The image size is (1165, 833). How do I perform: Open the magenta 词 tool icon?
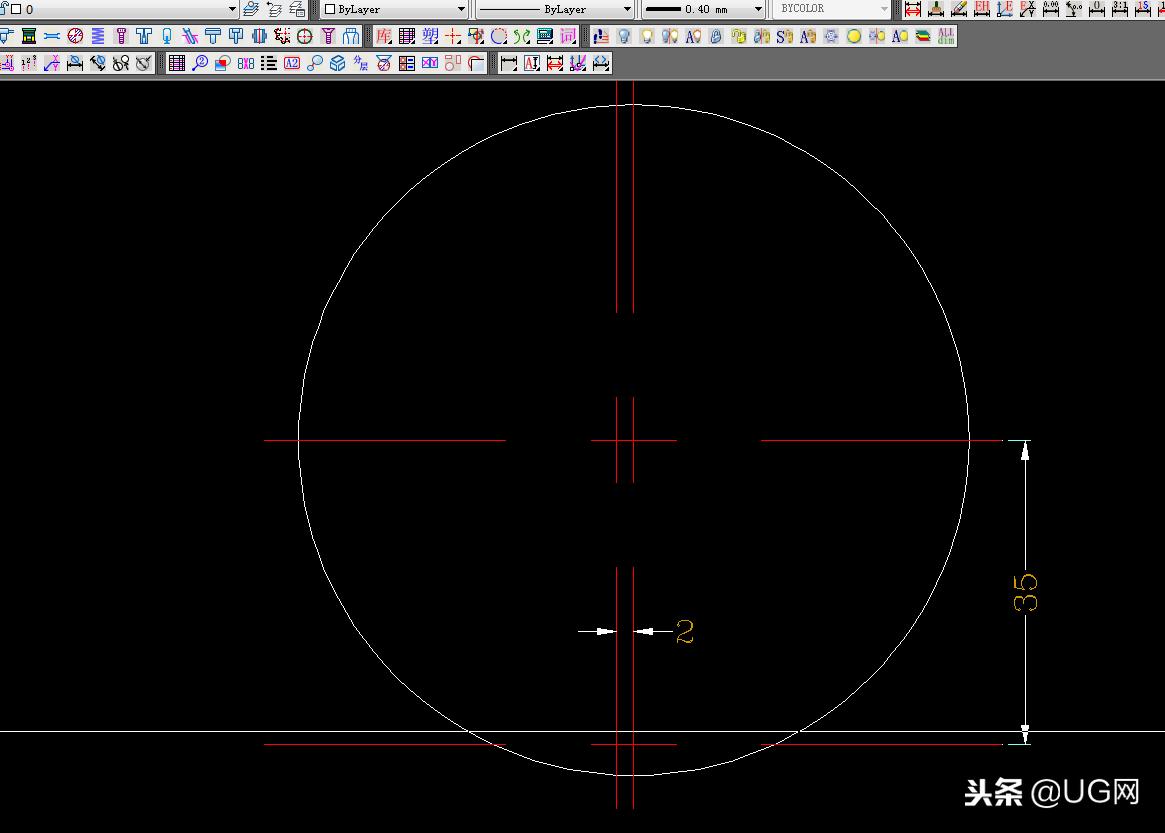568,37
